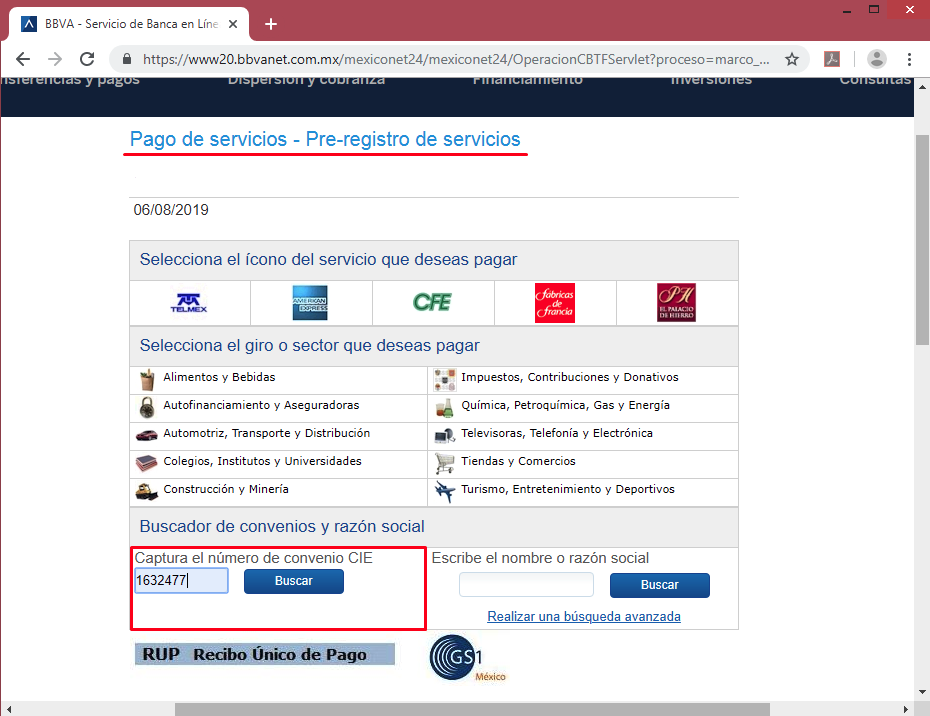
Task: Click Buscar for nombre o razón social
Action: [x=659, y=585]
